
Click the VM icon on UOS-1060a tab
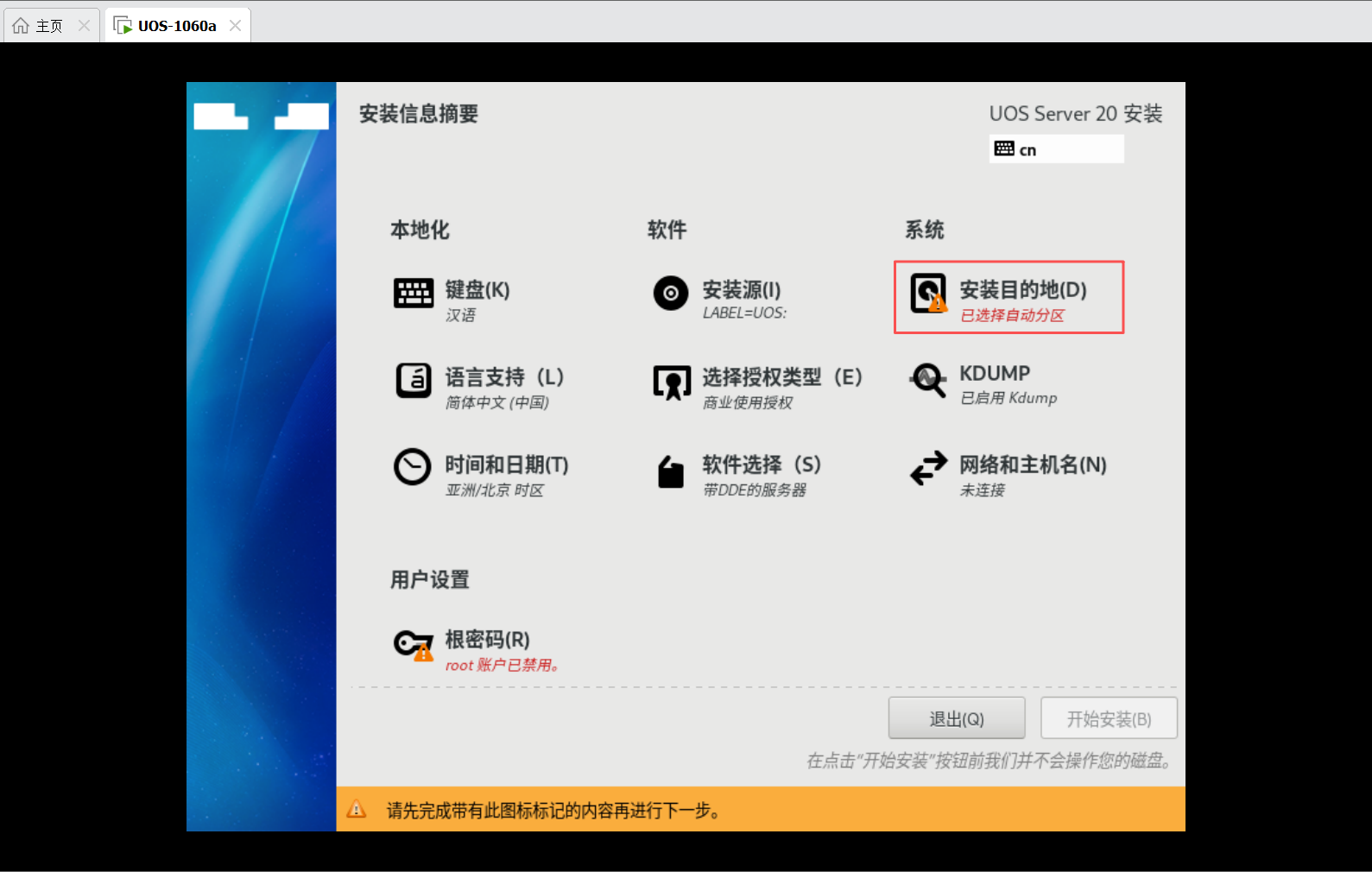click(123, 26)
